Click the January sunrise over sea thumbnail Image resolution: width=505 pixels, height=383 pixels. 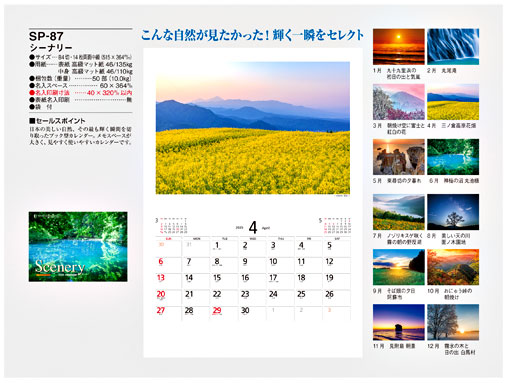(x=398, y=47)
